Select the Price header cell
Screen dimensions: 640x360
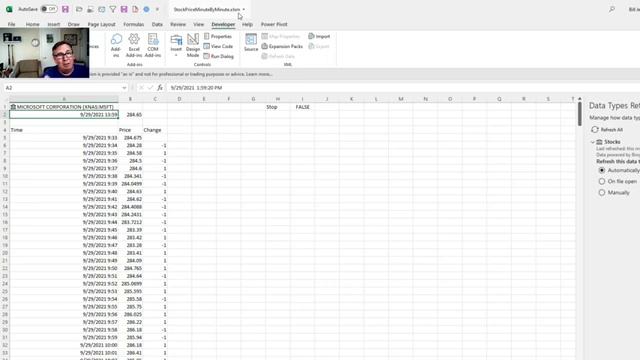pos(130,130)
